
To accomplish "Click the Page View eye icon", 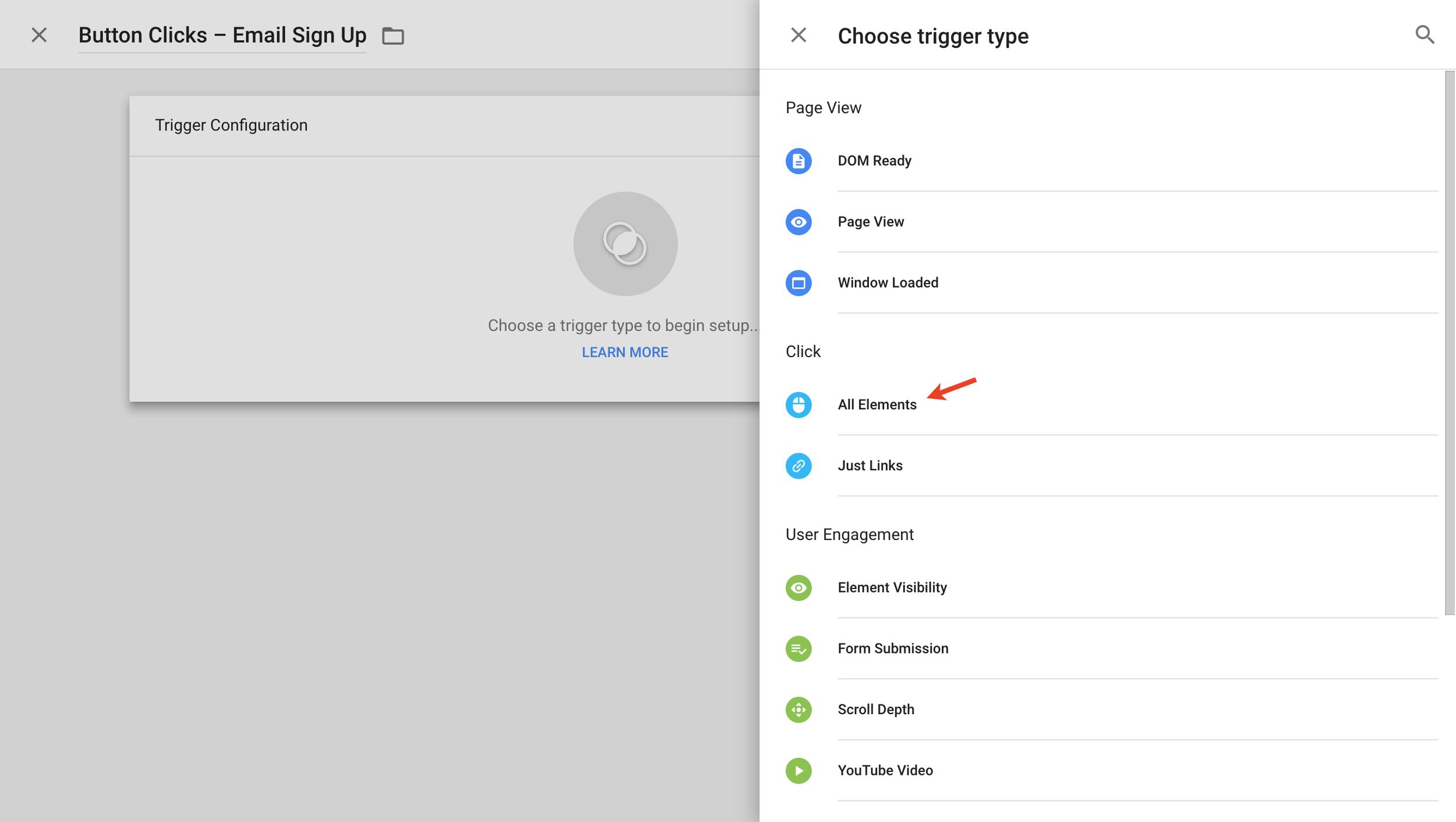I will pyautogui.click(x=798, y=222).
